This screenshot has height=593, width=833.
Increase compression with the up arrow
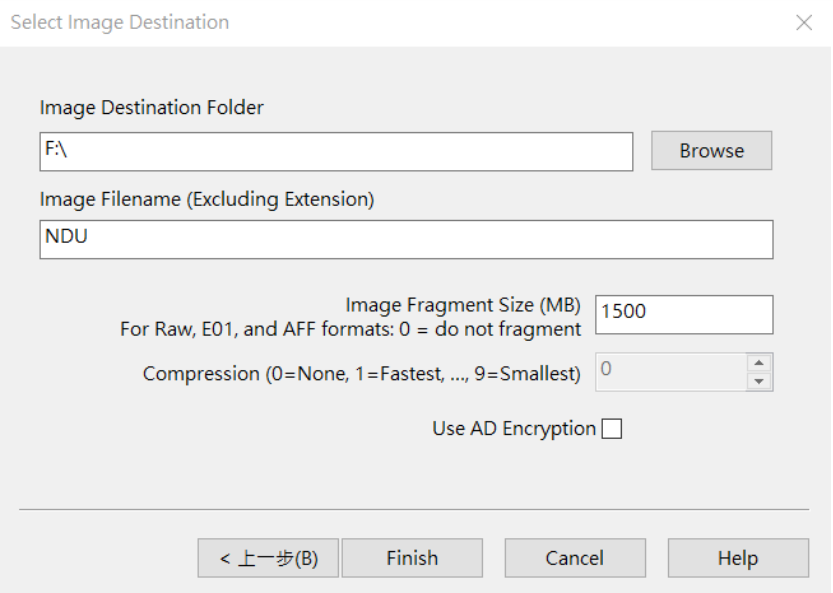pyautogui.click(x=760, y=363)
